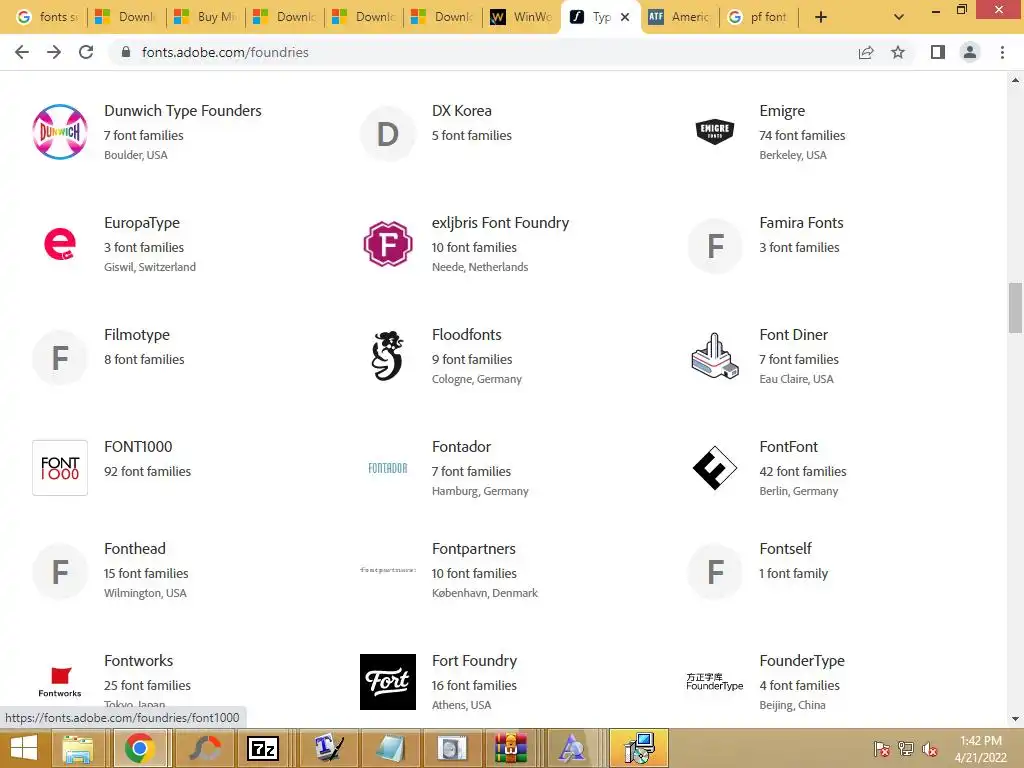
Task: Open the exljbris Font Foundry link
Action: [x=500, y=223]
